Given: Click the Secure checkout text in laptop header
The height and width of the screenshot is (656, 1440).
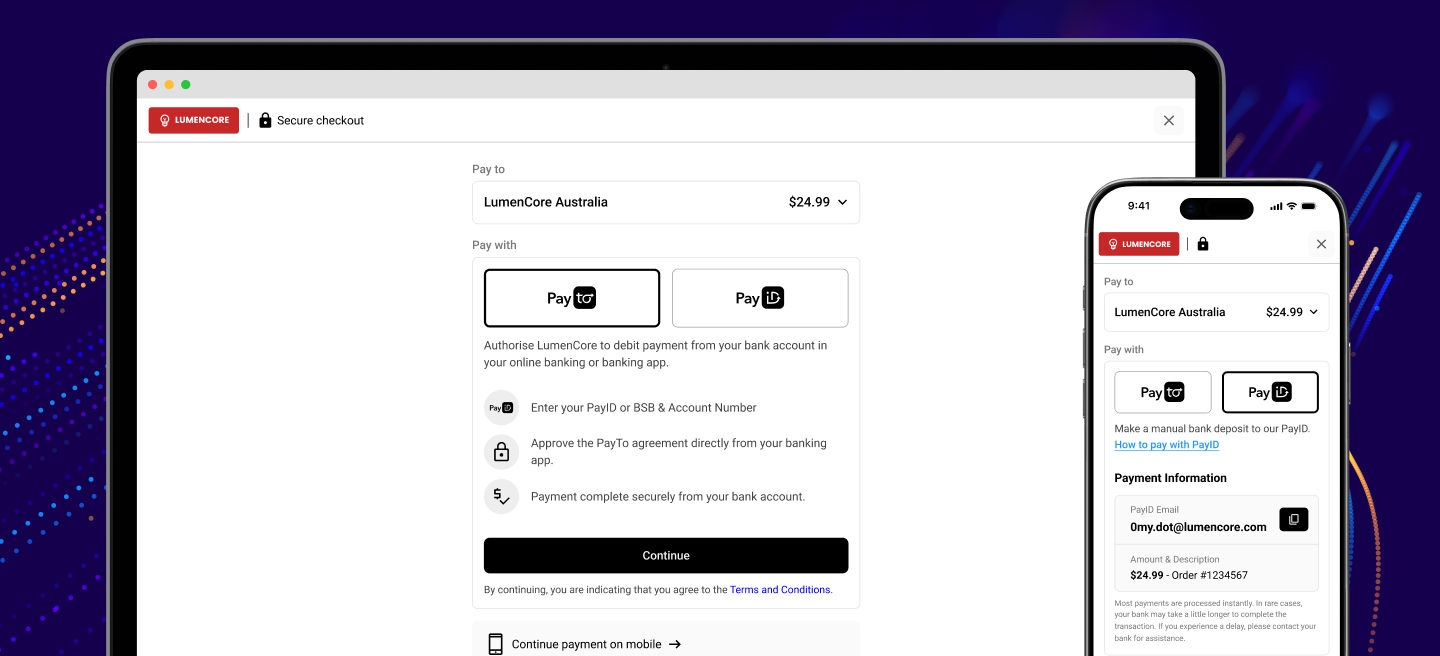Looking at the screenshot, I should tap(320, 120).
